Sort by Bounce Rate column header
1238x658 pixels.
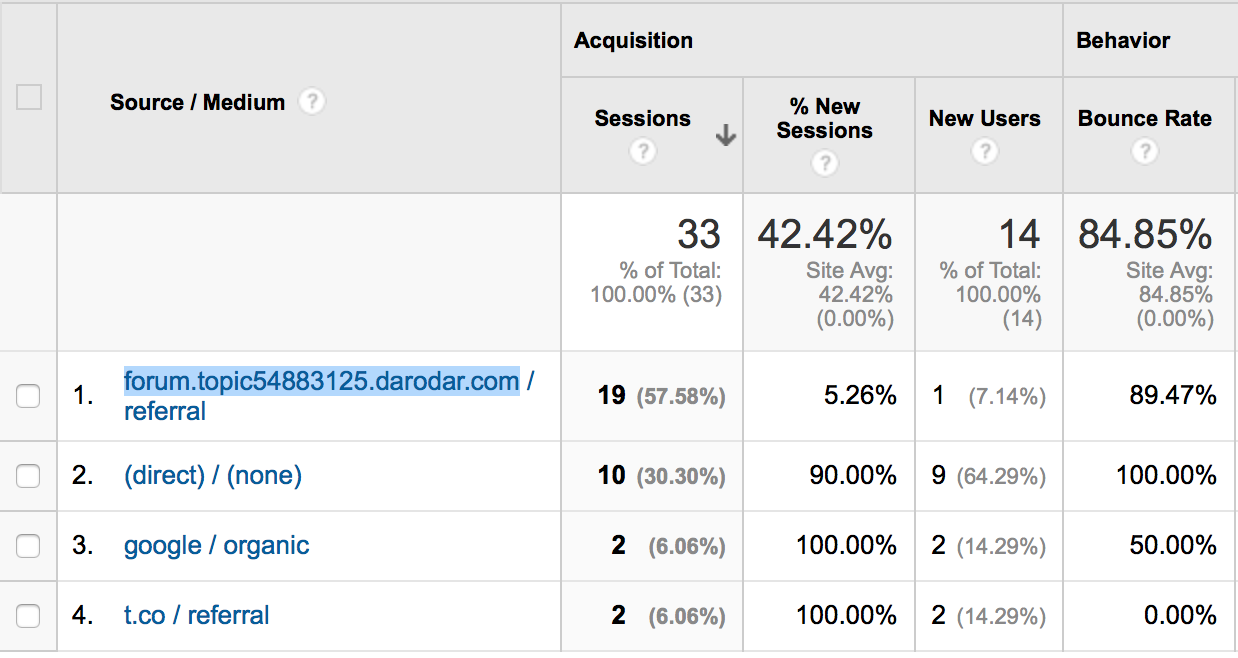pyautogui.click(x=1144, y=118)
